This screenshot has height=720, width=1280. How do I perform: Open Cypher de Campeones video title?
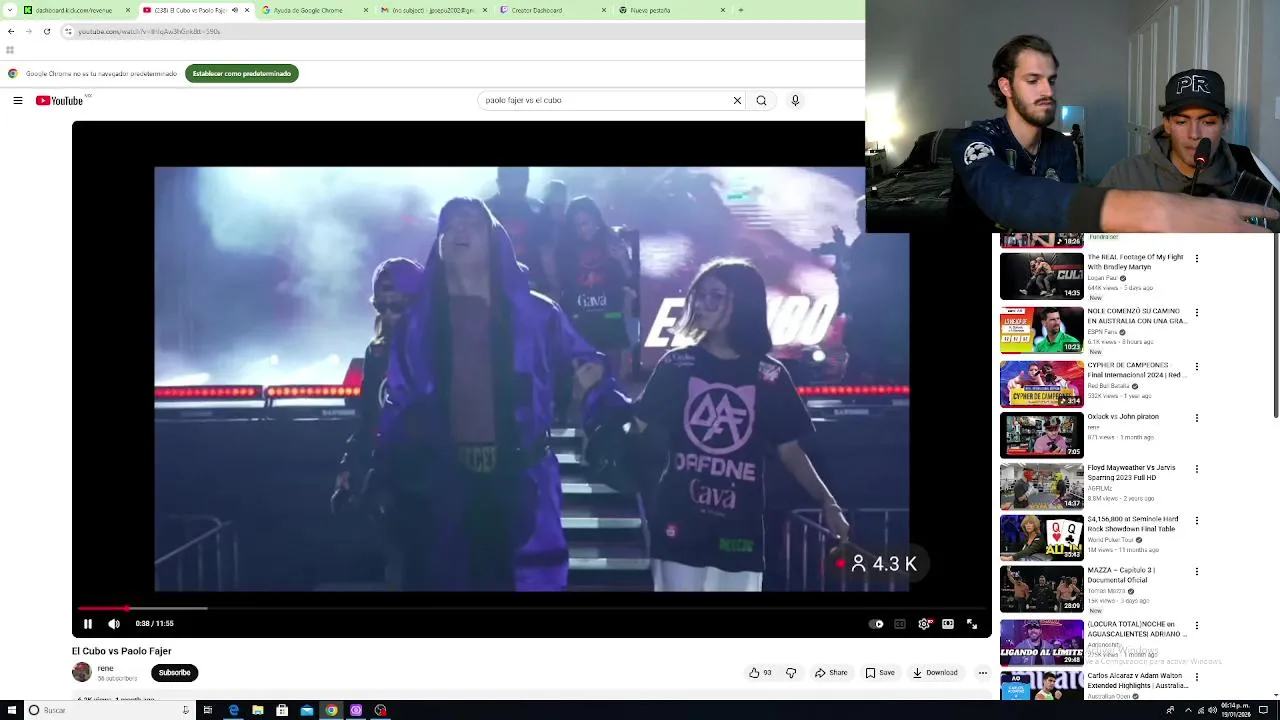1135,370
